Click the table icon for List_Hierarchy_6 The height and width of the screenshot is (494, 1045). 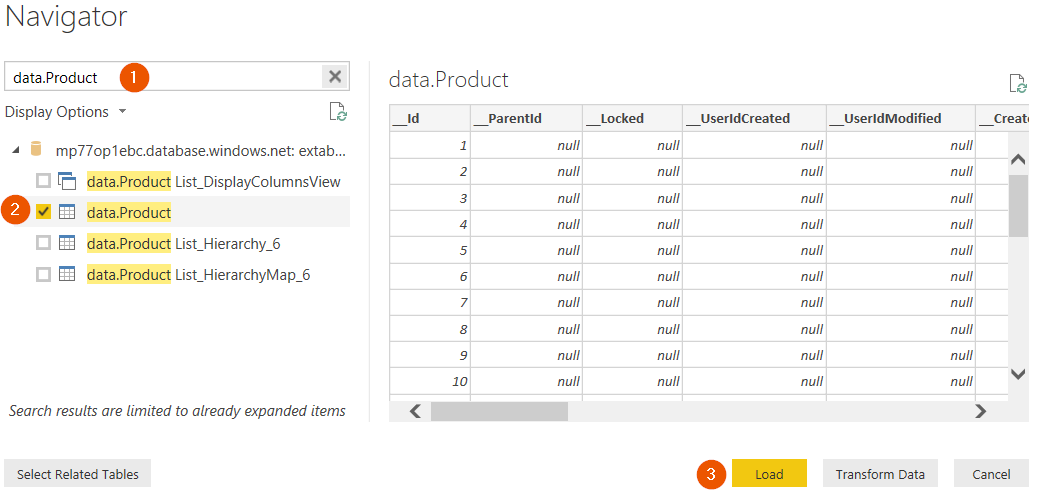[67, 243]
